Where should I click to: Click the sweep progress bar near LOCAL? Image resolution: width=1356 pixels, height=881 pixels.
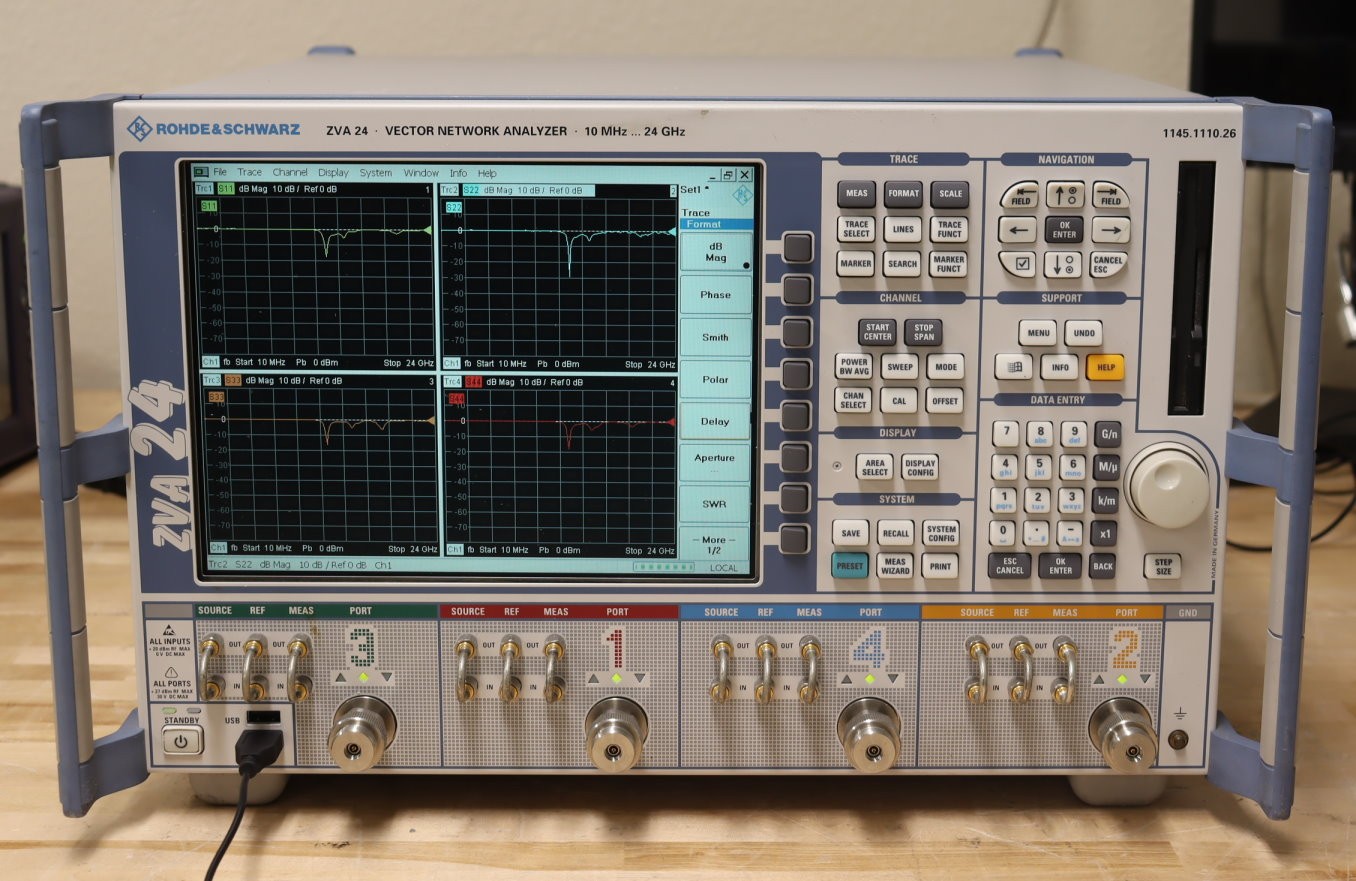(664, 567)
